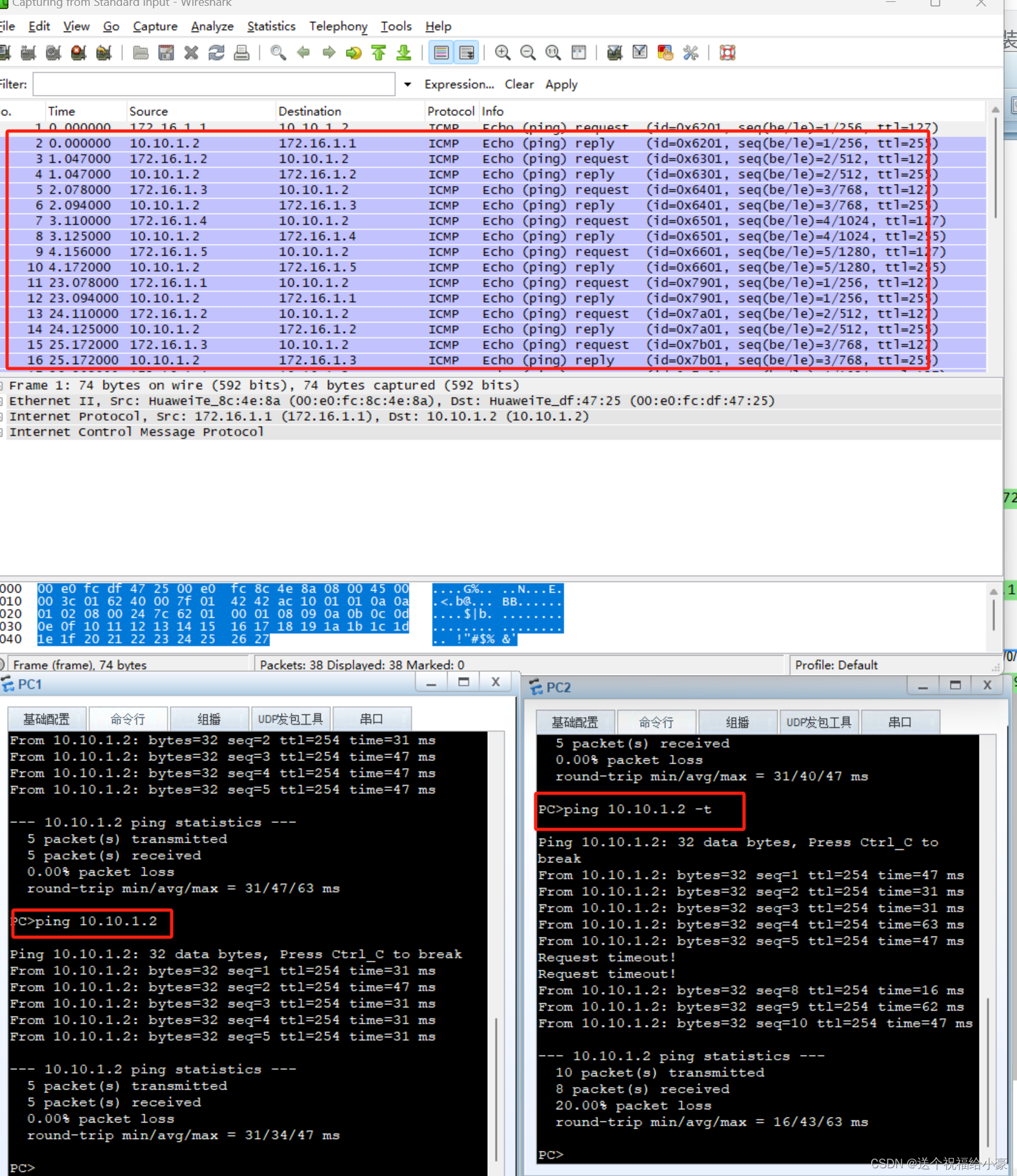Viewport: 1017px width, 1176px height.
Task: Clear the display filter
Action: pos(519,85)
